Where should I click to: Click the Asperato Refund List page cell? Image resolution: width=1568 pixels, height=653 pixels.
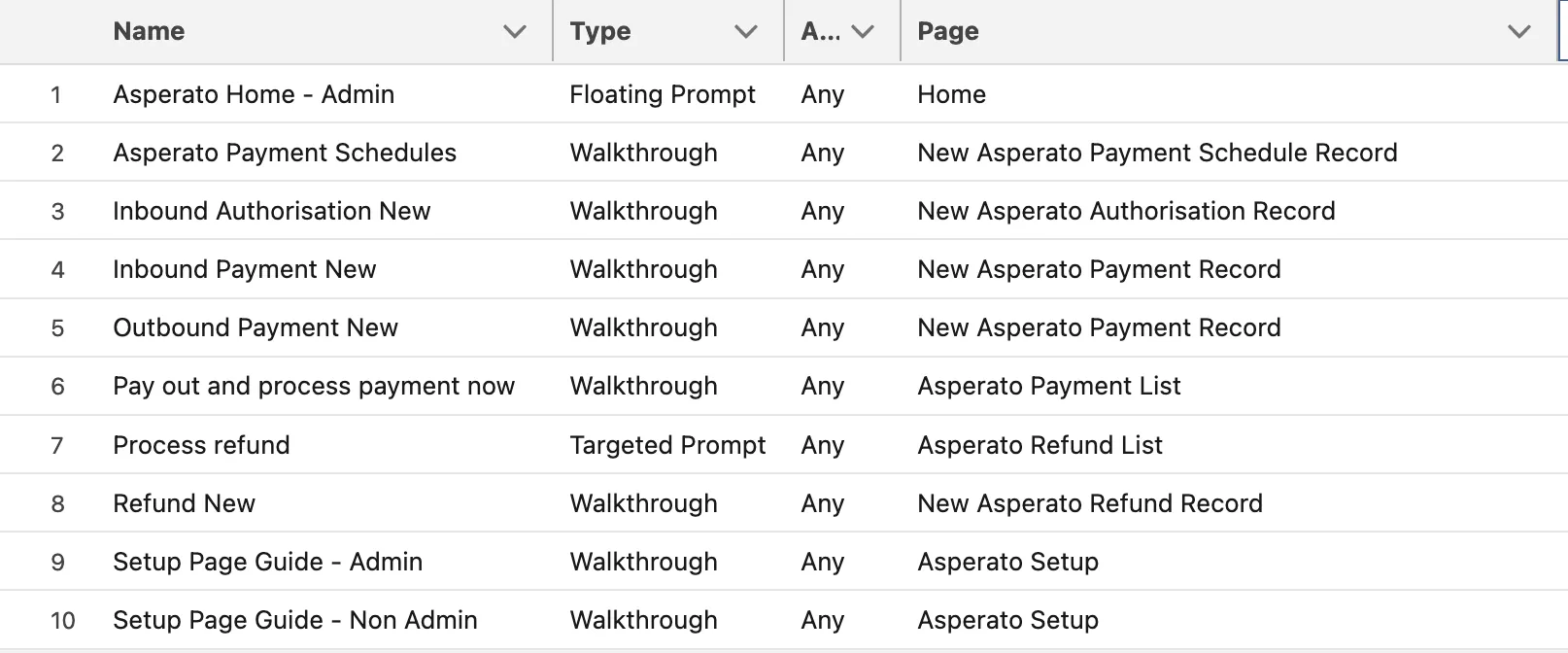tap(1040, 445)
